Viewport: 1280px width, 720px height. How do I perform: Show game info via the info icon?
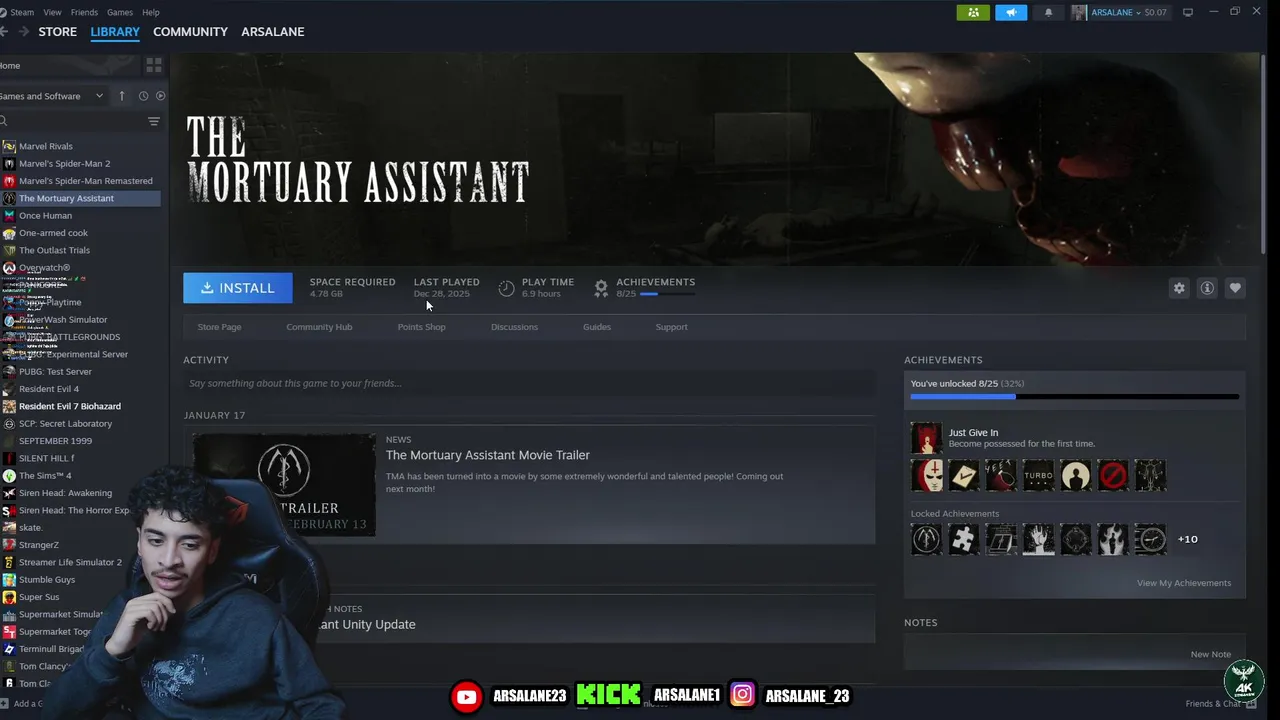[x=1207, y=288]
